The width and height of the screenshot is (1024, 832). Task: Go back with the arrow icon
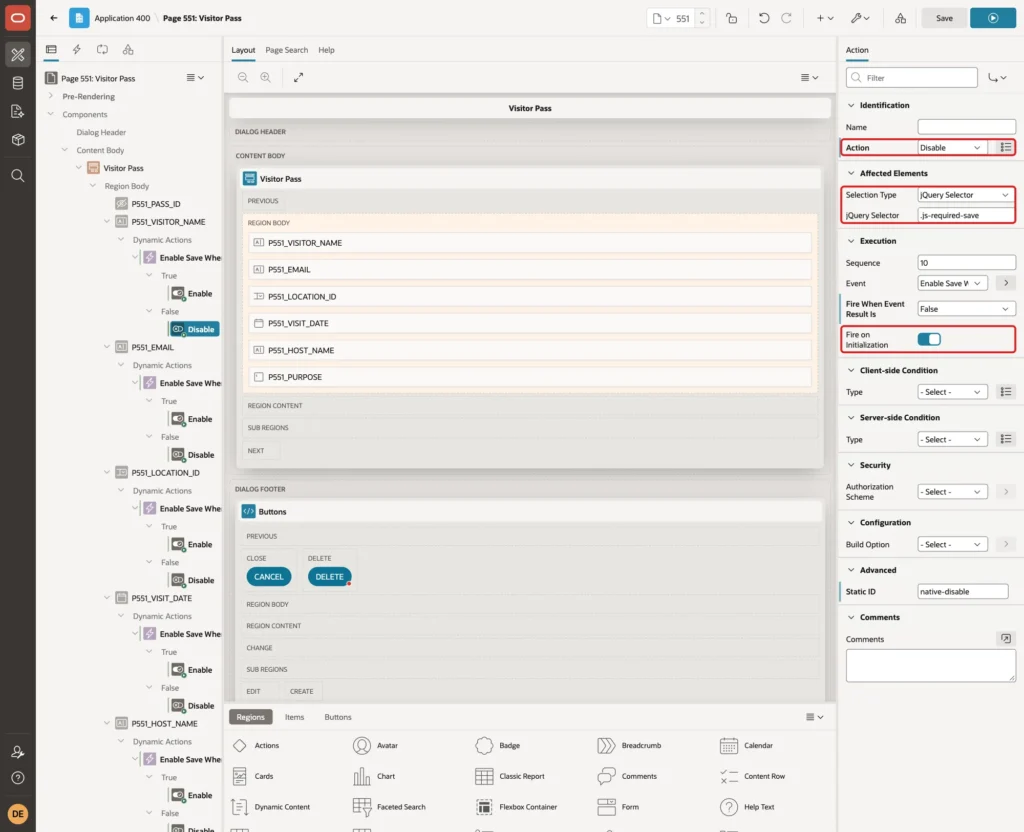[x=54, y=18]
